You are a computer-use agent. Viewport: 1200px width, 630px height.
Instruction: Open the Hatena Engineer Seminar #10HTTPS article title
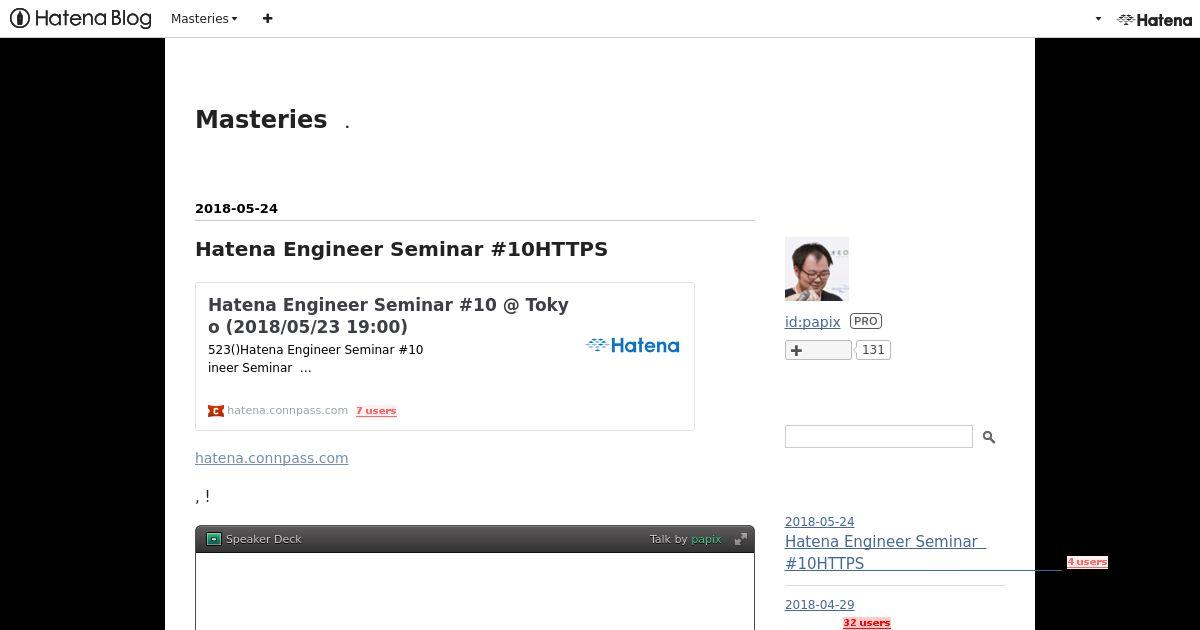(401, 249)
